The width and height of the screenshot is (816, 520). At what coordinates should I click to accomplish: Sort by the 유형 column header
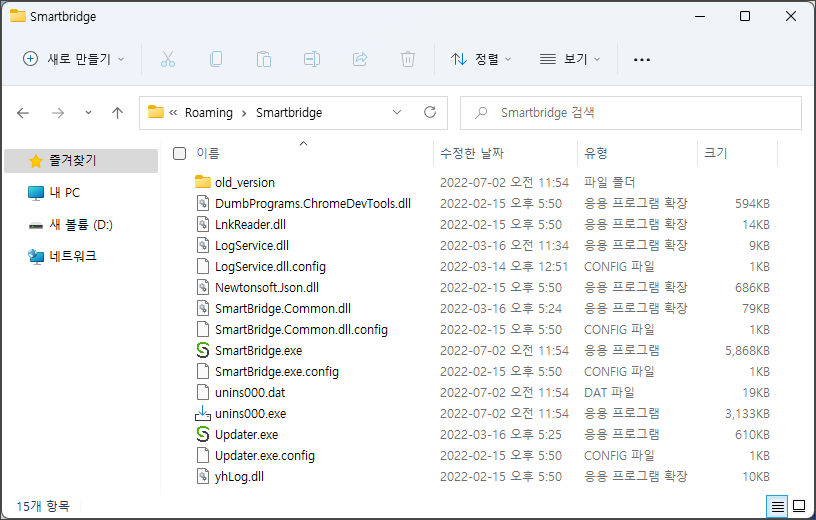coord(596,153)
